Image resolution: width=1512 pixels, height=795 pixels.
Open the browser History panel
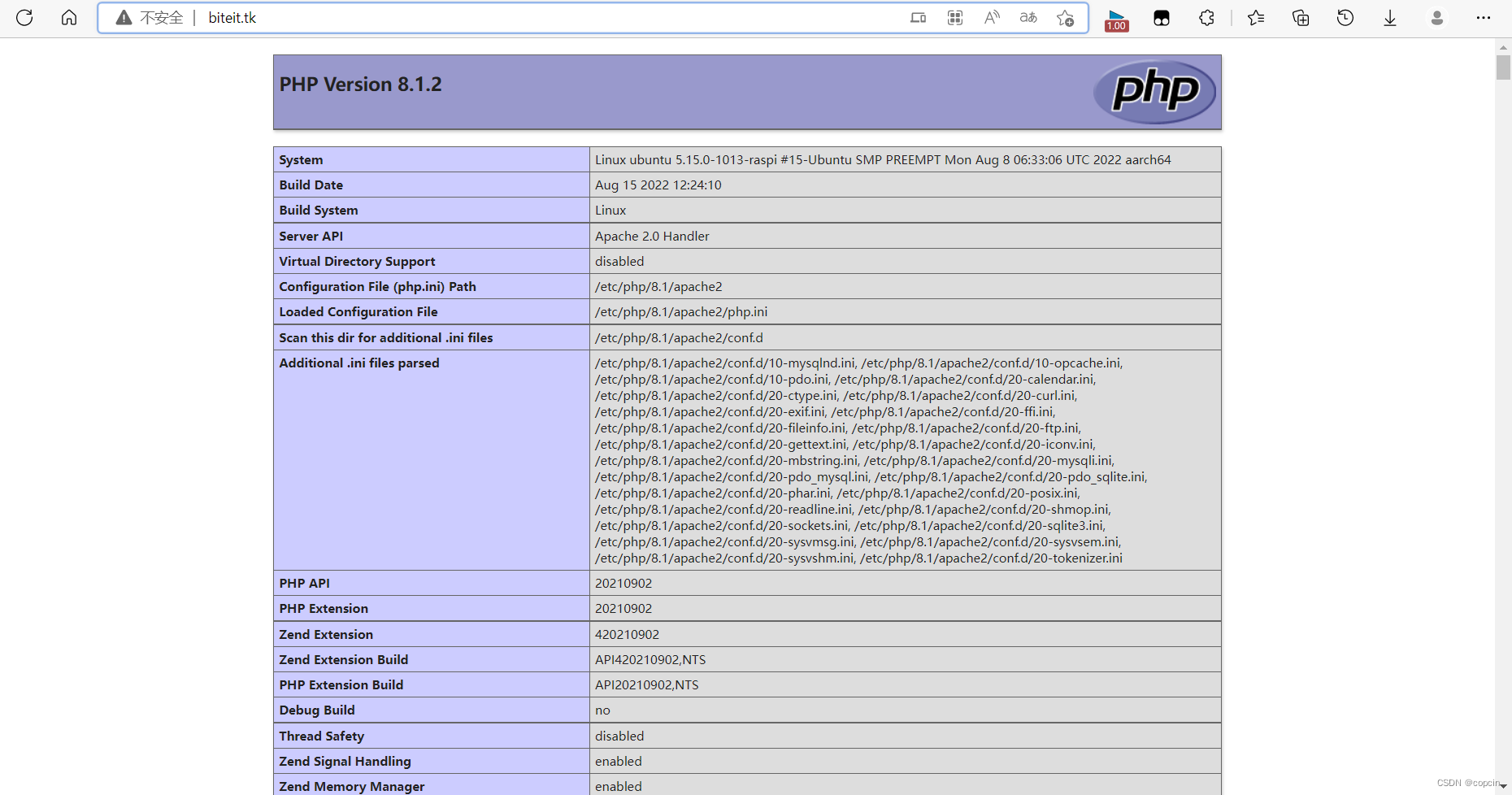pyautogui.click(x=1345, y=18)
